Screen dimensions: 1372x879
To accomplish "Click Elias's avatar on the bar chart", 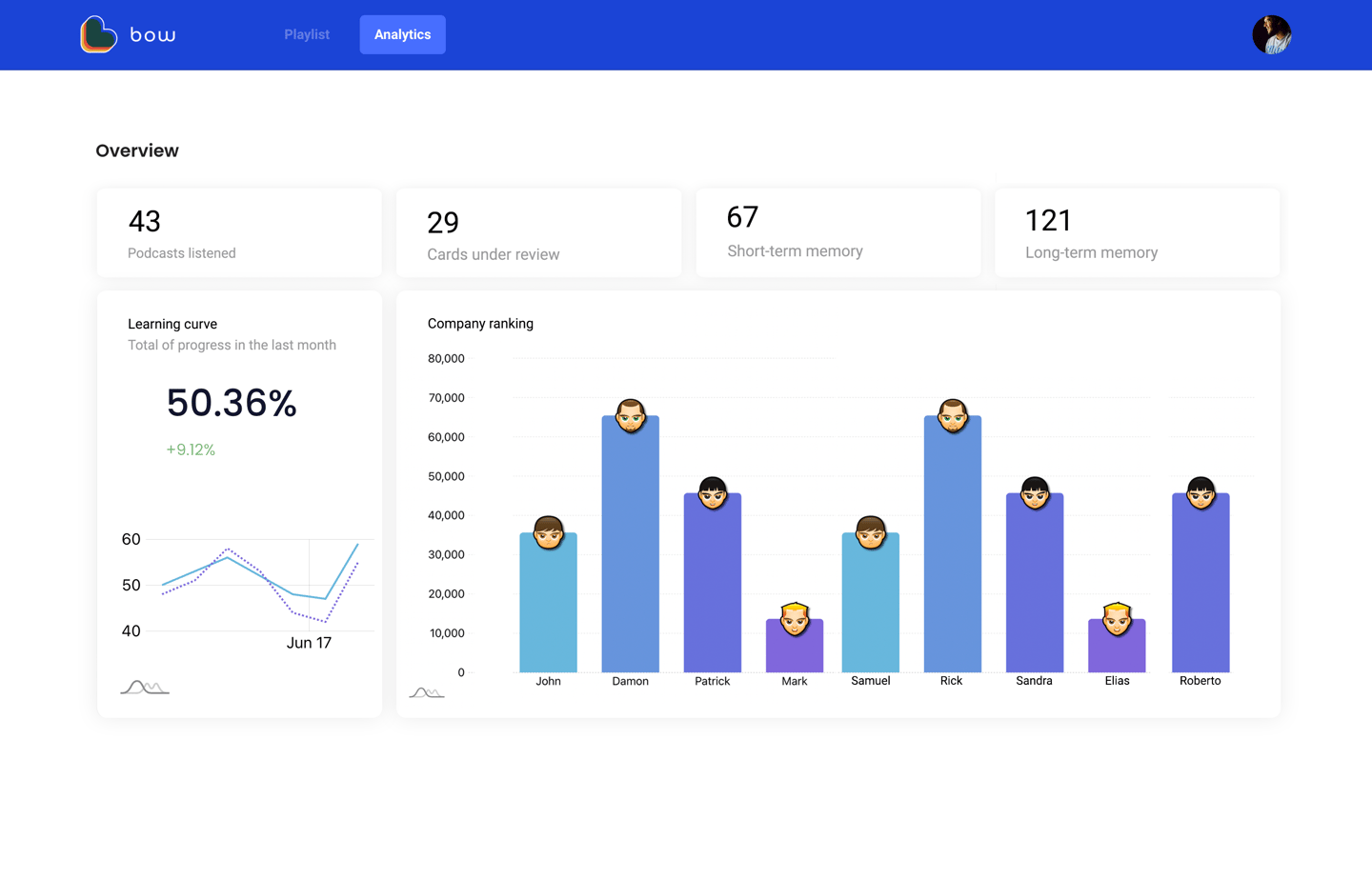I will 1117,619.
